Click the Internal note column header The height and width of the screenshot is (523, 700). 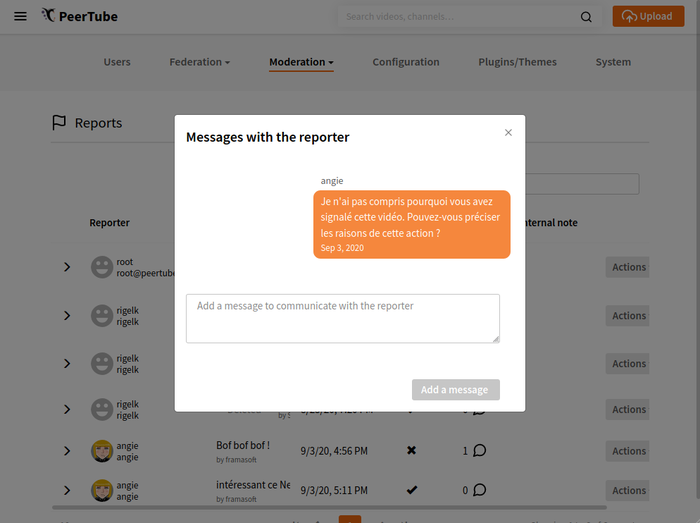pyautogui.click(x=552, y=223)
